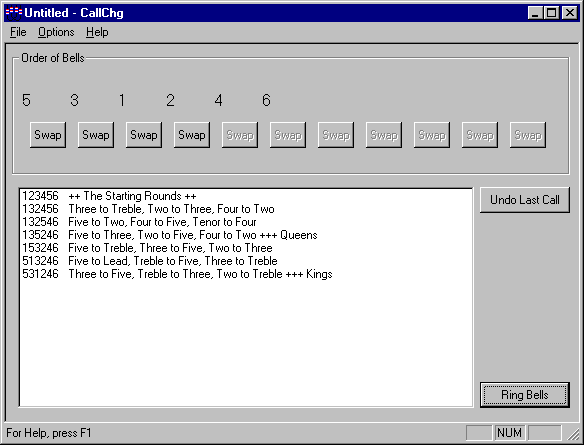Click bell number 2 in Order of Bells

170,100
